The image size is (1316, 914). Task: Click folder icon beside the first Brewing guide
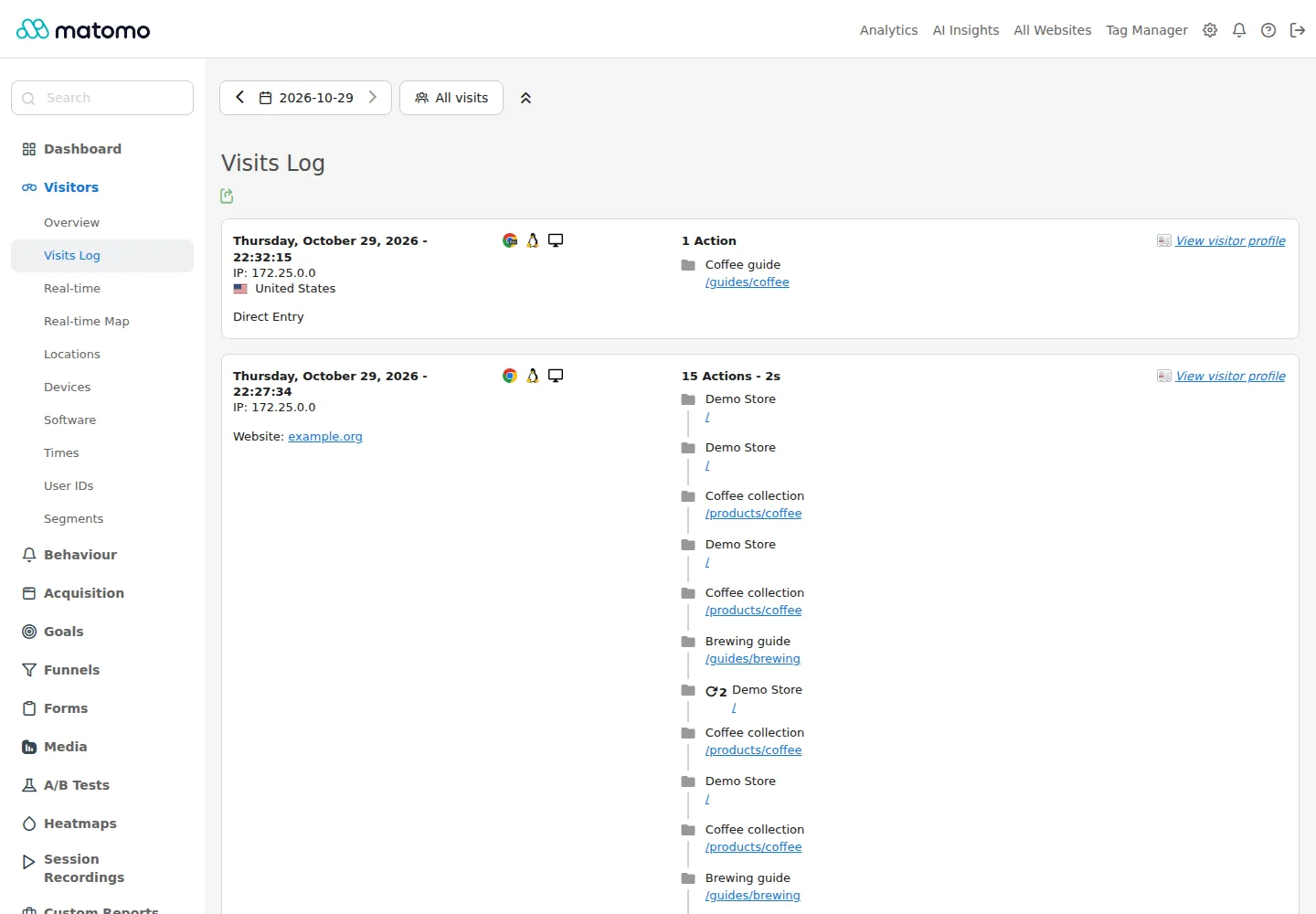tap(688, 642)
